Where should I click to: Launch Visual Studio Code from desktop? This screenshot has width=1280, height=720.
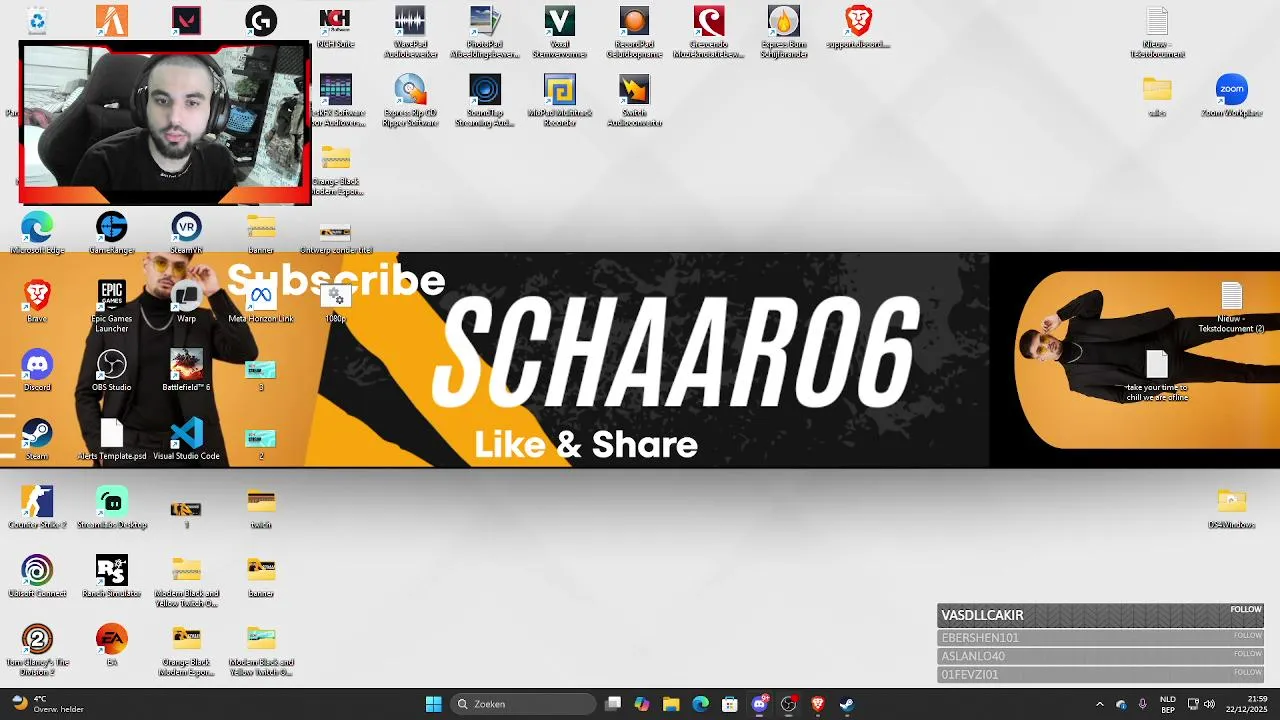click(186, 439)
